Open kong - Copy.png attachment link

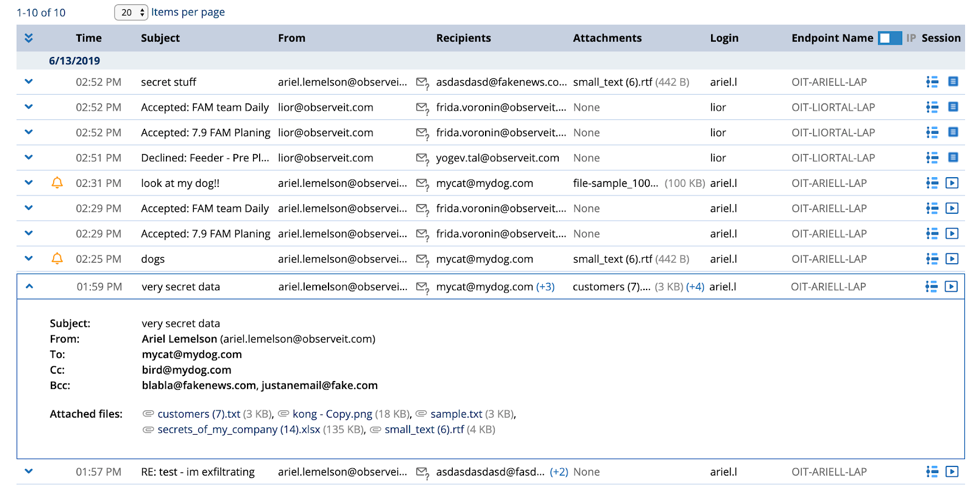pyautogui.click(x=323, y=414)
